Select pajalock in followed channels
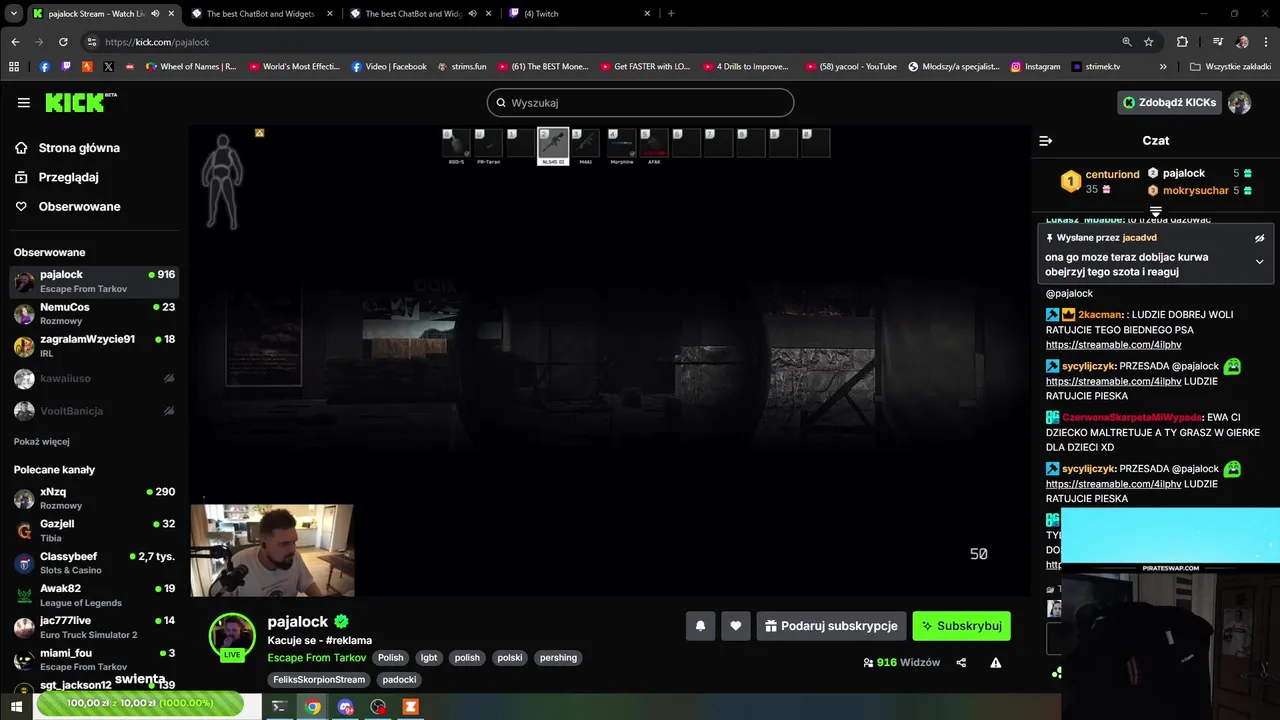This screenshot has height=720, width=1280. tap(94, 281)
